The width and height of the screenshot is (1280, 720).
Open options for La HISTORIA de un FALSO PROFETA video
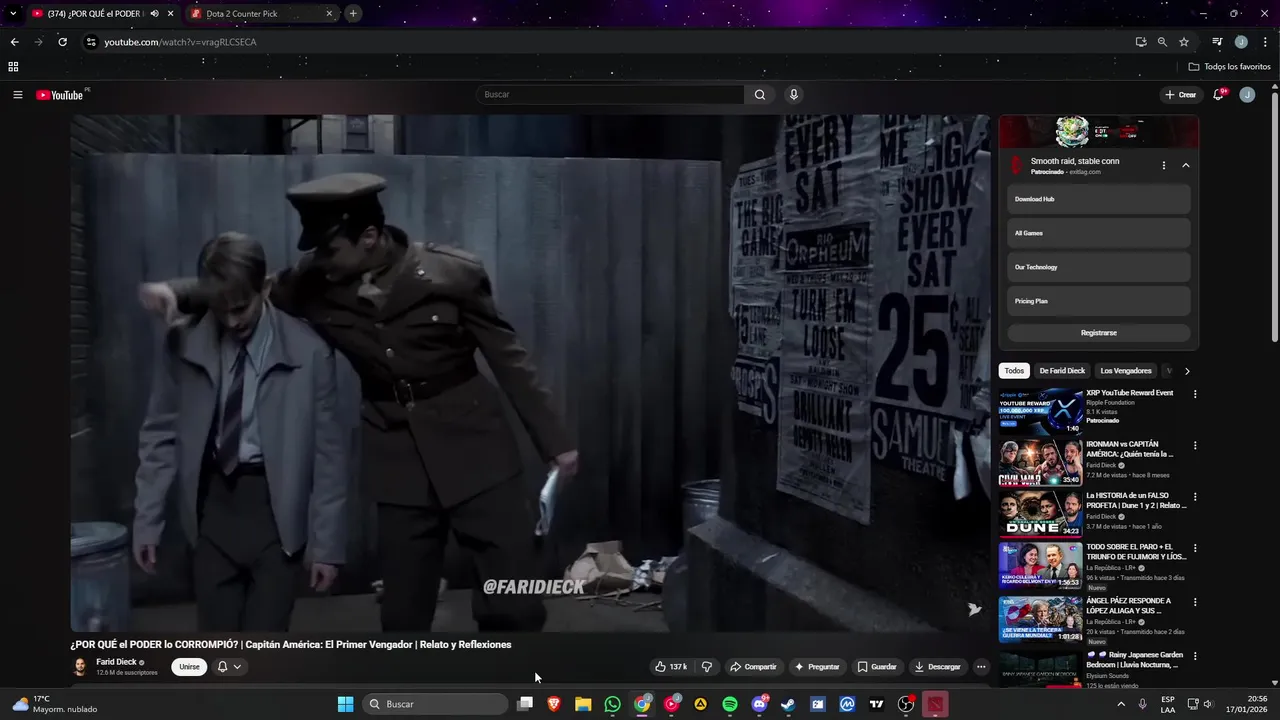click(1194, 496)
